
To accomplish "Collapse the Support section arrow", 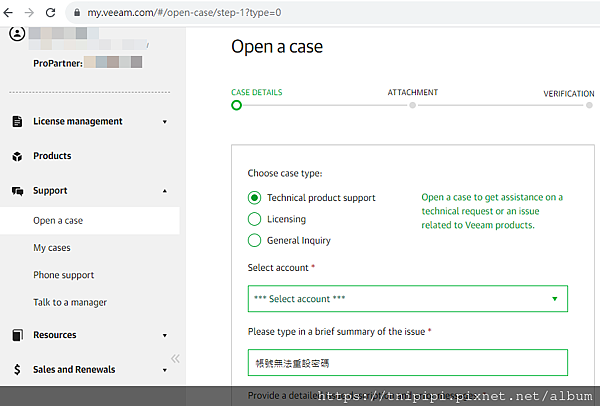I will (x=165, y=191).
